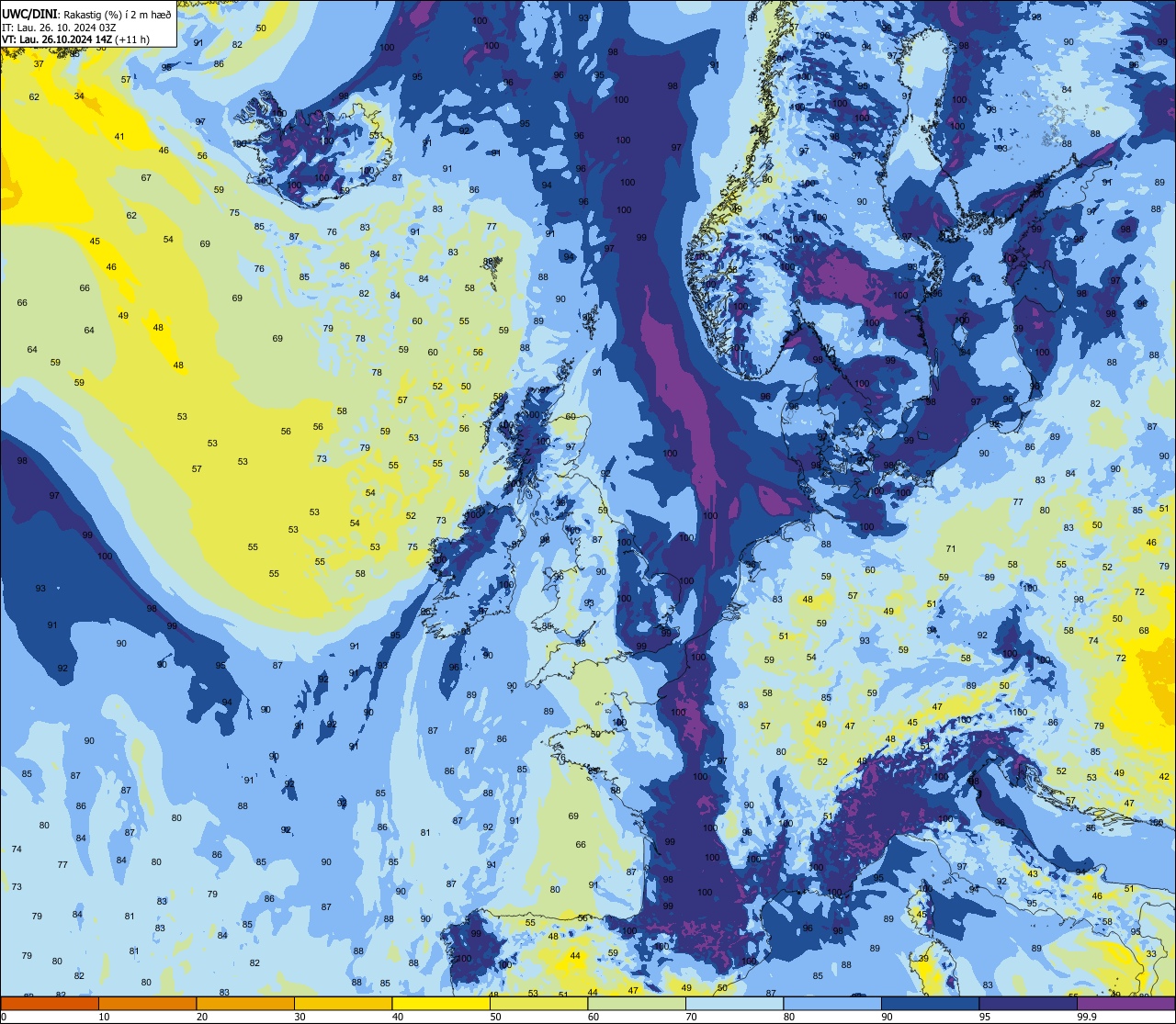Image resolution: width=1176 pixels, height=1024 pixels.
Task: Click the legend tick label 10
Action: 104,1017
